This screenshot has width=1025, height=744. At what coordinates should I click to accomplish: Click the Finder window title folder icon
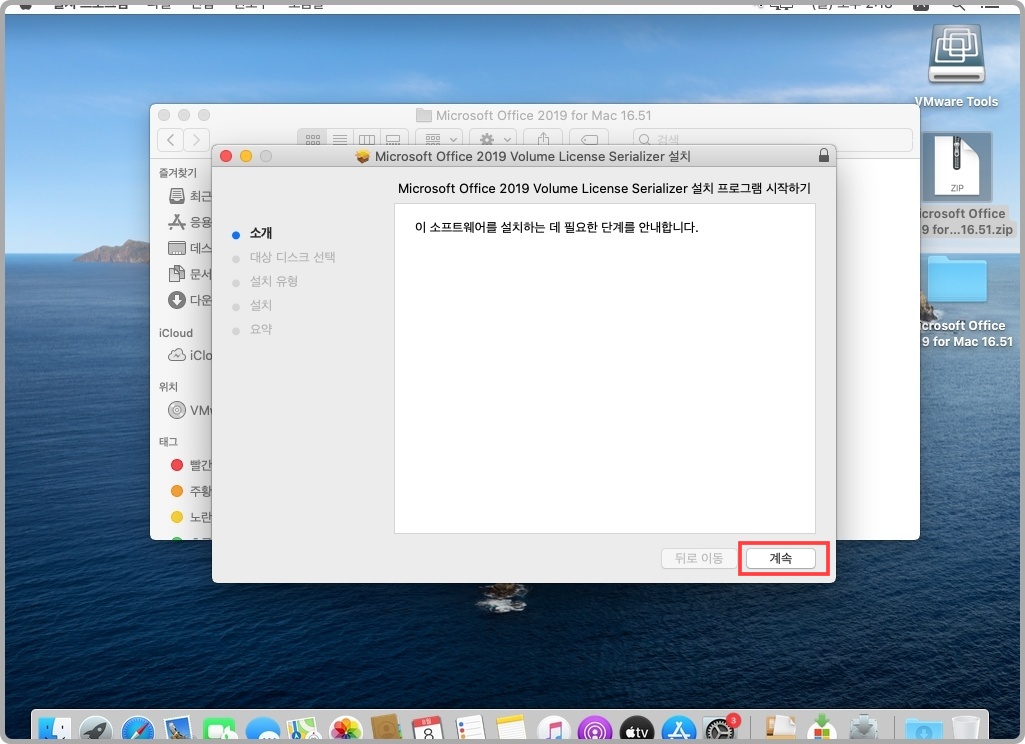[424, 116]
